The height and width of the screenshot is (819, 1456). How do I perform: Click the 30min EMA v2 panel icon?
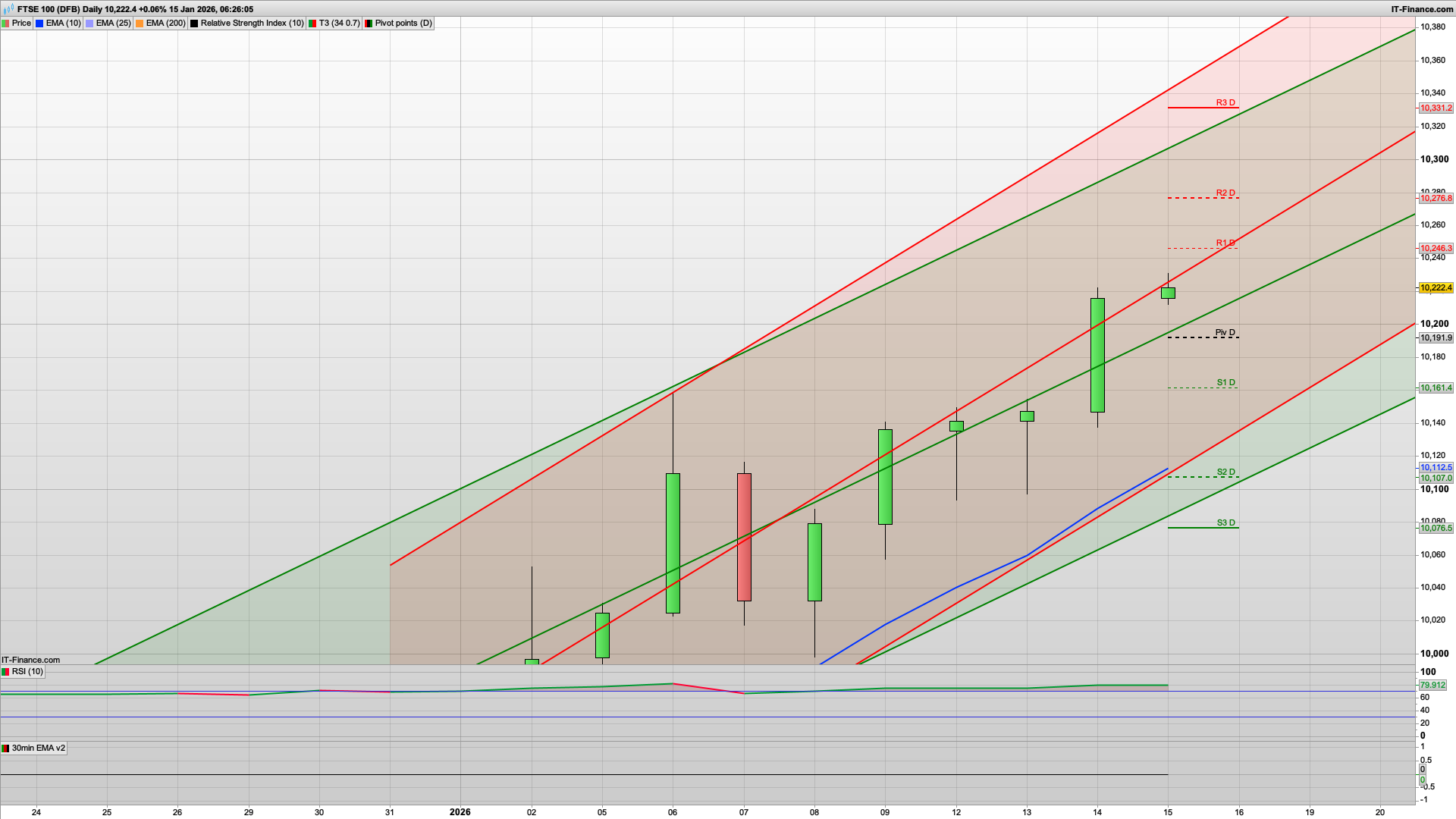point(6,748)
